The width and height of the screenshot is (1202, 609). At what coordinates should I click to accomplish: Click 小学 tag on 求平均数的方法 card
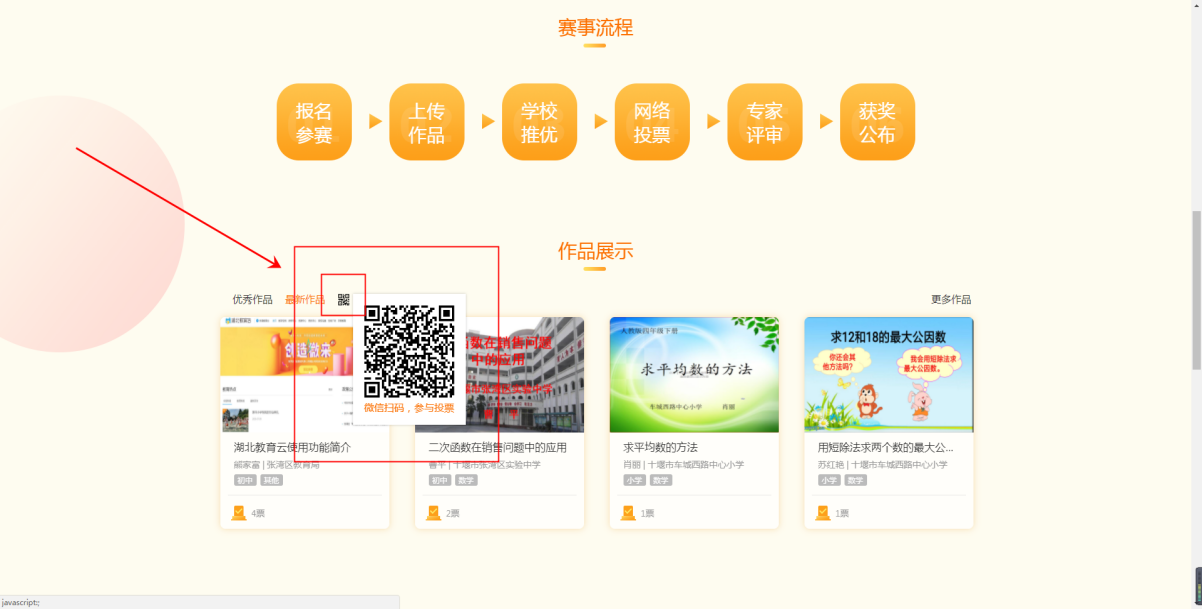[634, 480]
